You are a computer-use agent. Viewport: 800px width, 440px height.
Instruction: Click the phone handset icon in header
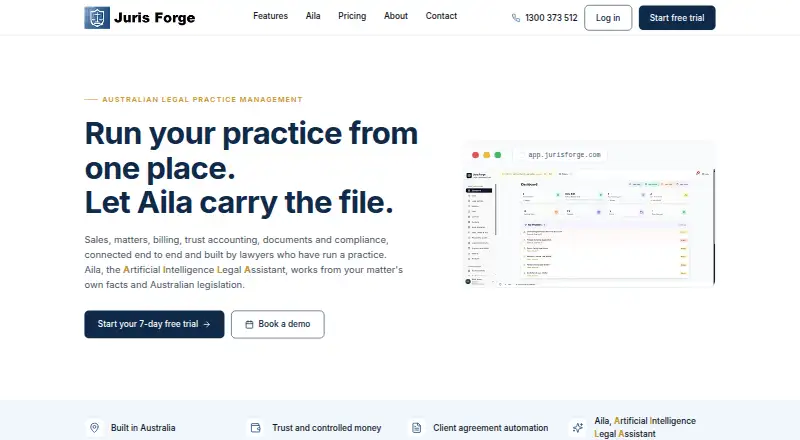(x=516, y=18)
